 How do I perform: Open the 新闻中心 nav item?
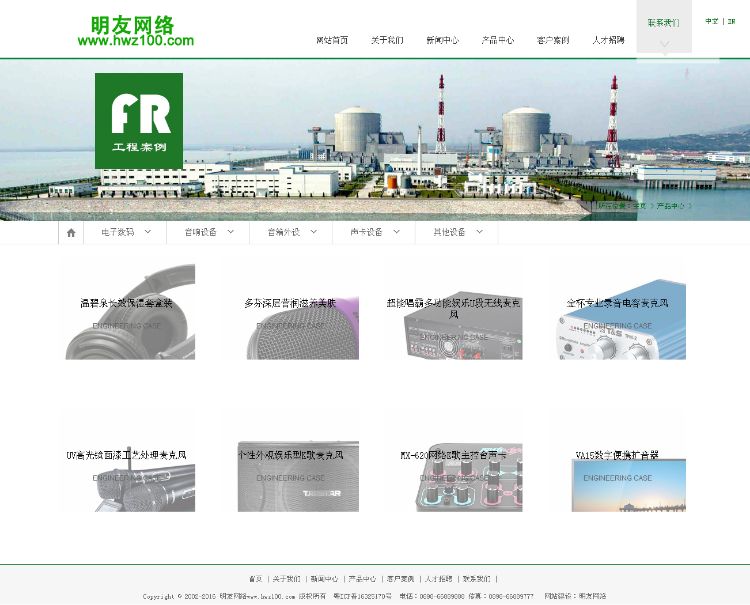pyautogui.click(x=442, y=40)
